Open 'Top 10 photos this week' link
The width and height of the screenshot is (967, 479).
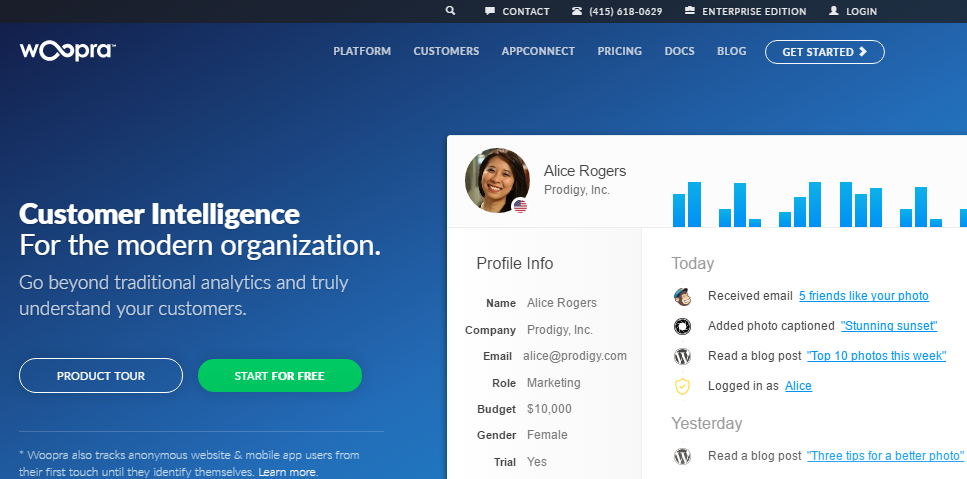point(876,356)
